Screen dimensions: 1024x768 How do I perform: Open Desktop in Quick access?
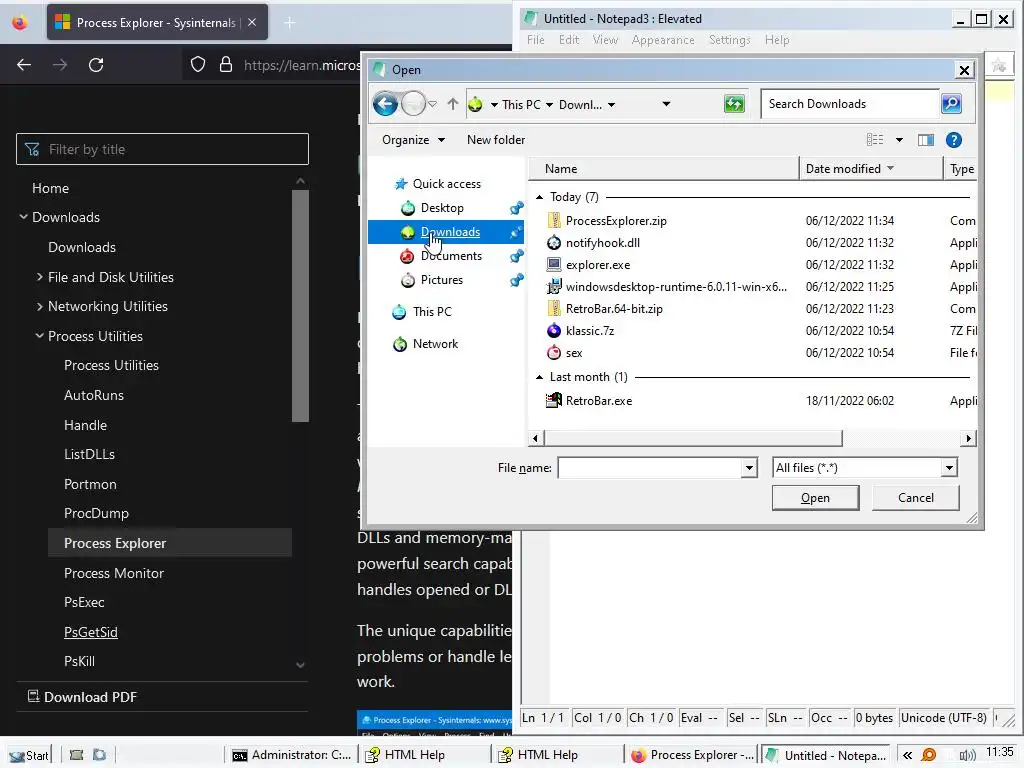(x=442, y=208)
